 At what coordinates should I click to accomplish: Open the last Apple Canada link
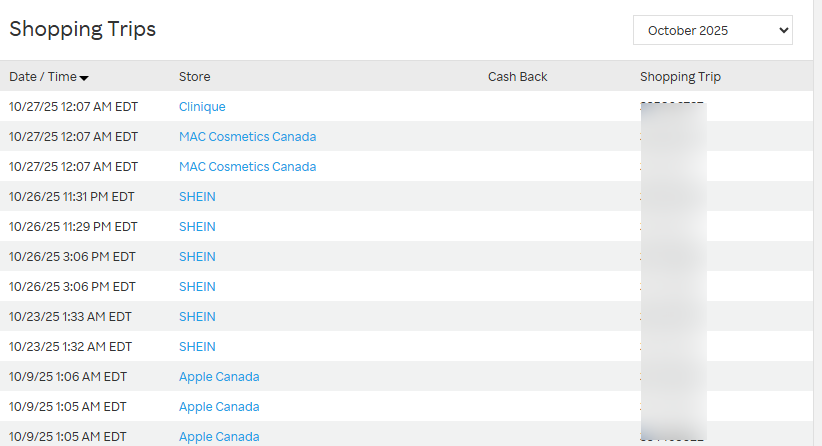219,437
